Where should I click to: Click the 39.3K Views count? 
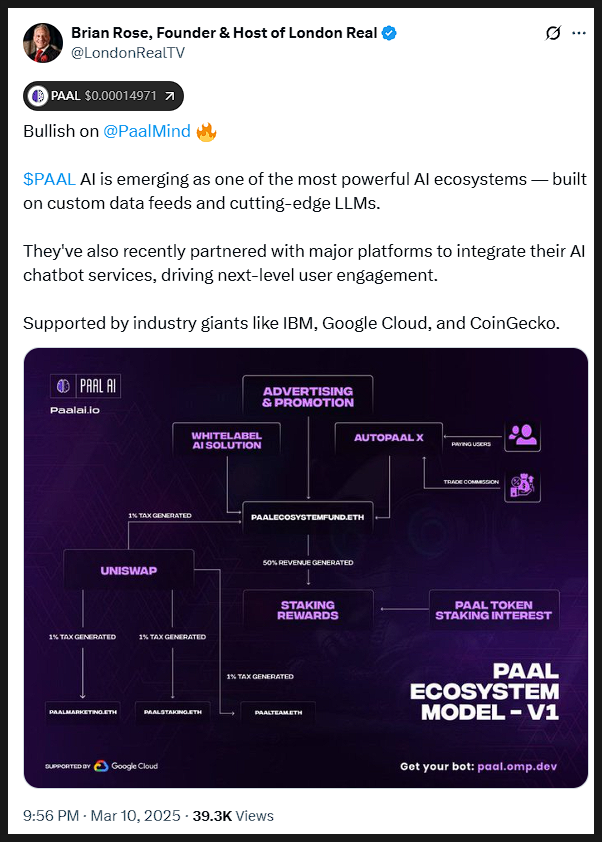pyautogui.click(x=233, y=816)
